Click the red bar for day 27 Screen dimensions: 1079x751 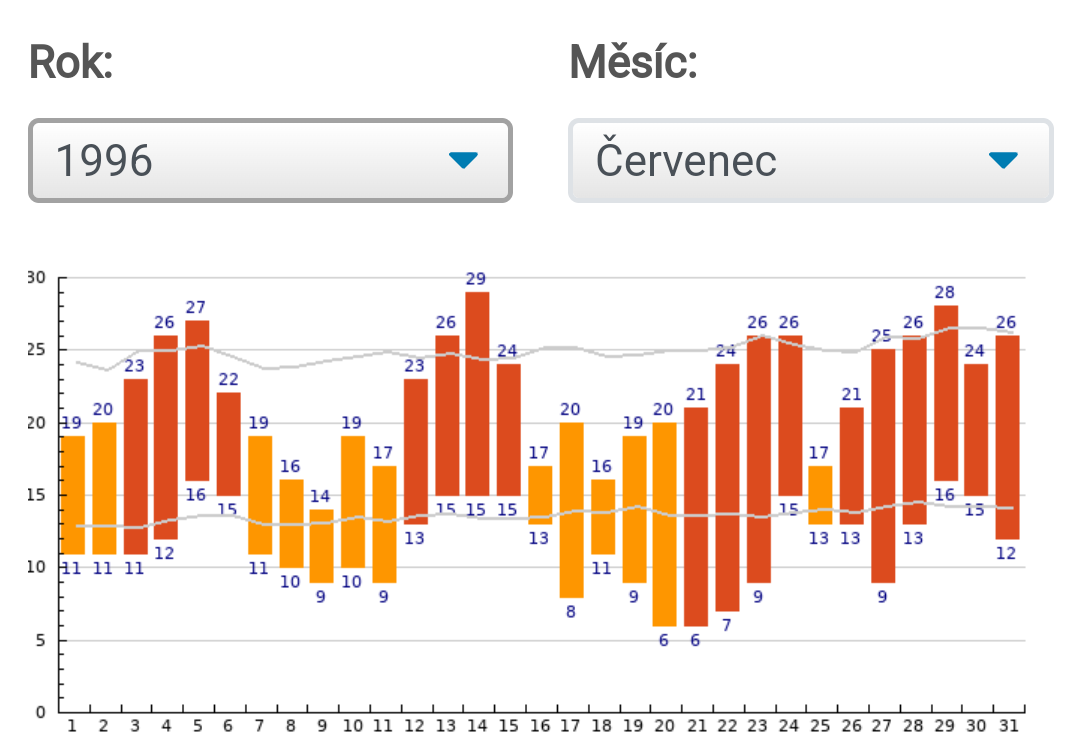coord(882,465)
